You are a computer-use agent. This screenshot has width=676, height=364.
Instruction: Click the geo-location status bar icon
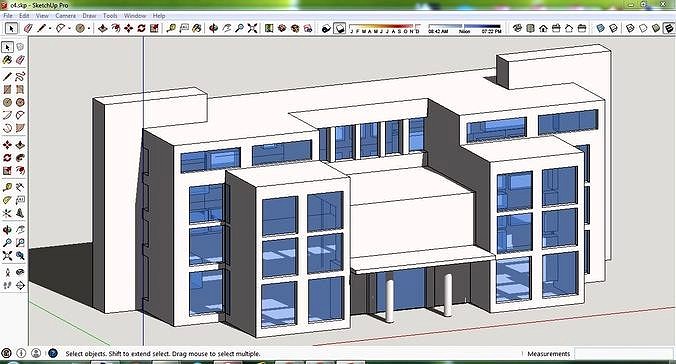point(6,353)
